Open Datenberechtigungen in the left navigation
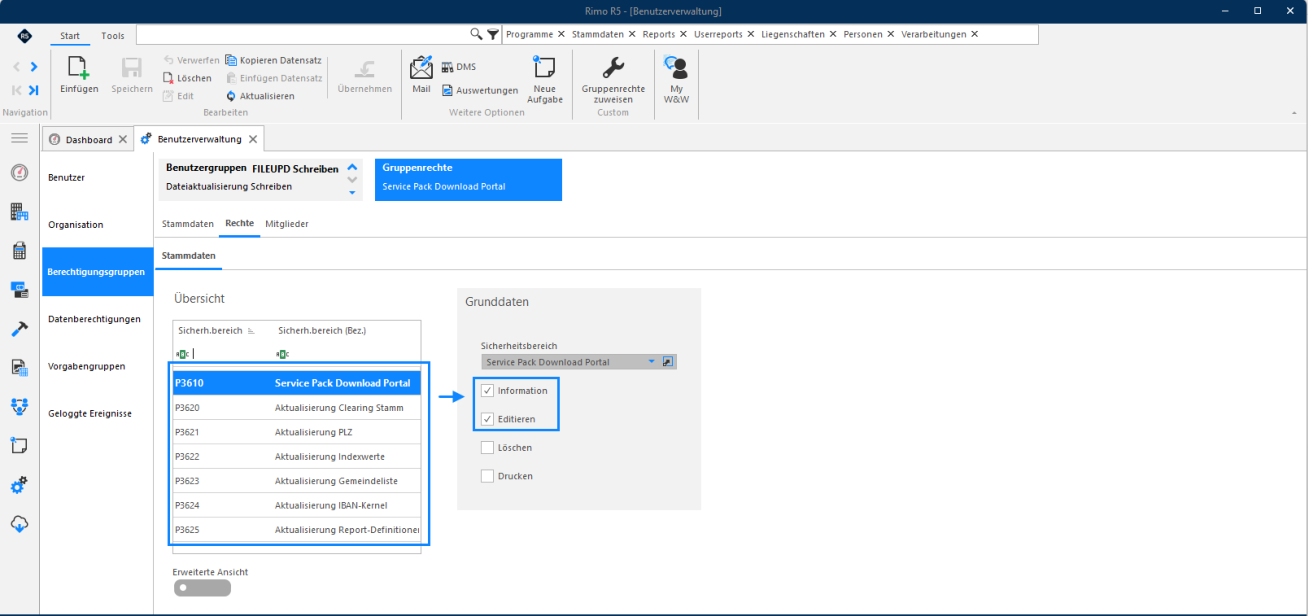Image resolution: width=1309 pixels, height=616 pixels. click(x=98, y=319)
